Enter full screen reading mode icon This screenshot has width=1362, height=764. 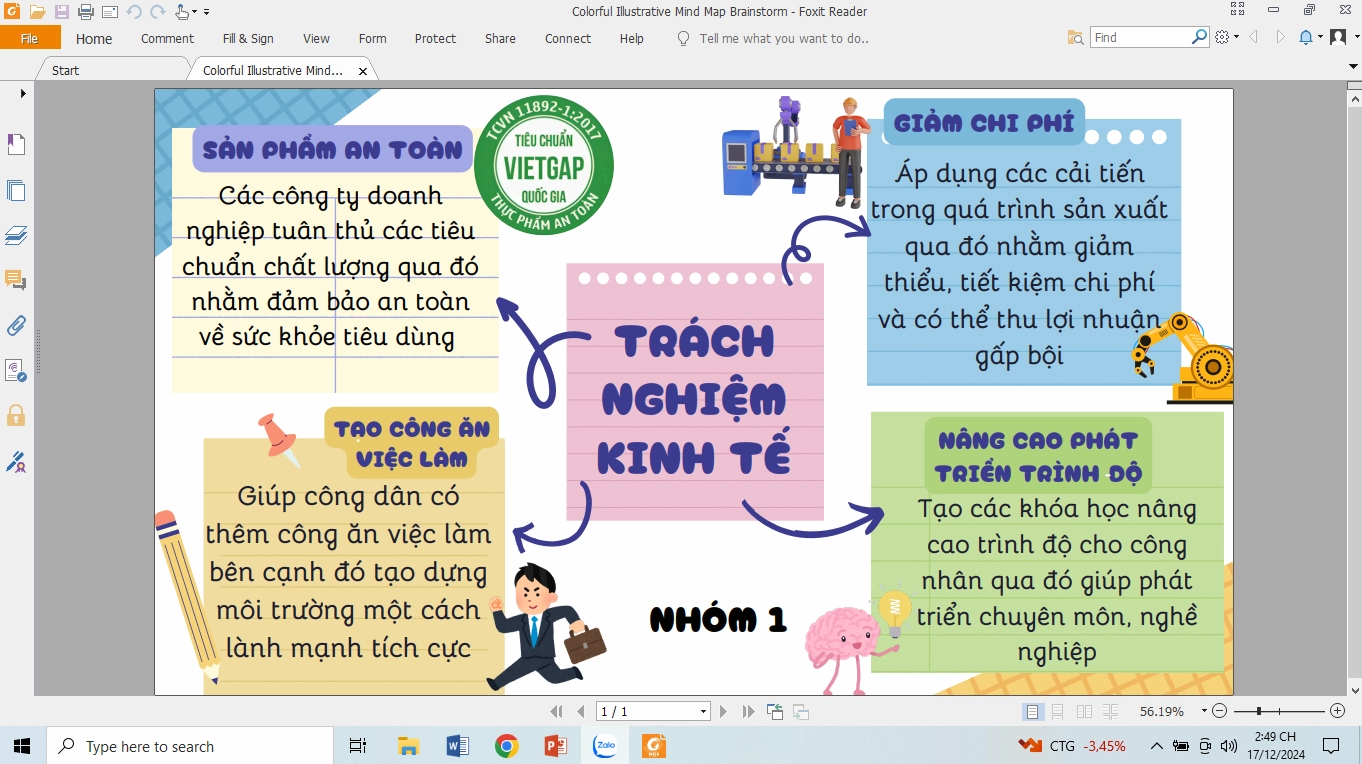point(1238,10)
